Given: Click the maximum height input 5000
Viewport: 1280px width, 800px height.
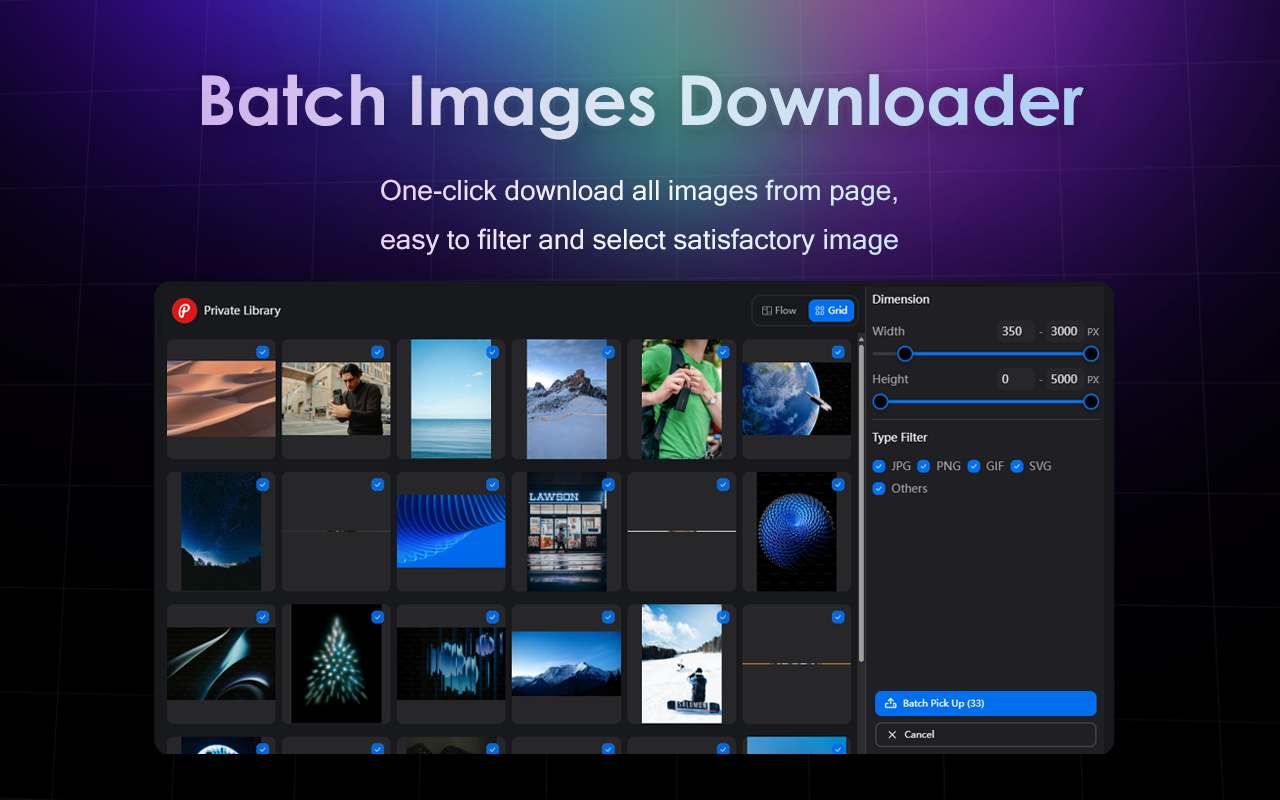Looking at the screenshot, I should tap(1065, 379).
